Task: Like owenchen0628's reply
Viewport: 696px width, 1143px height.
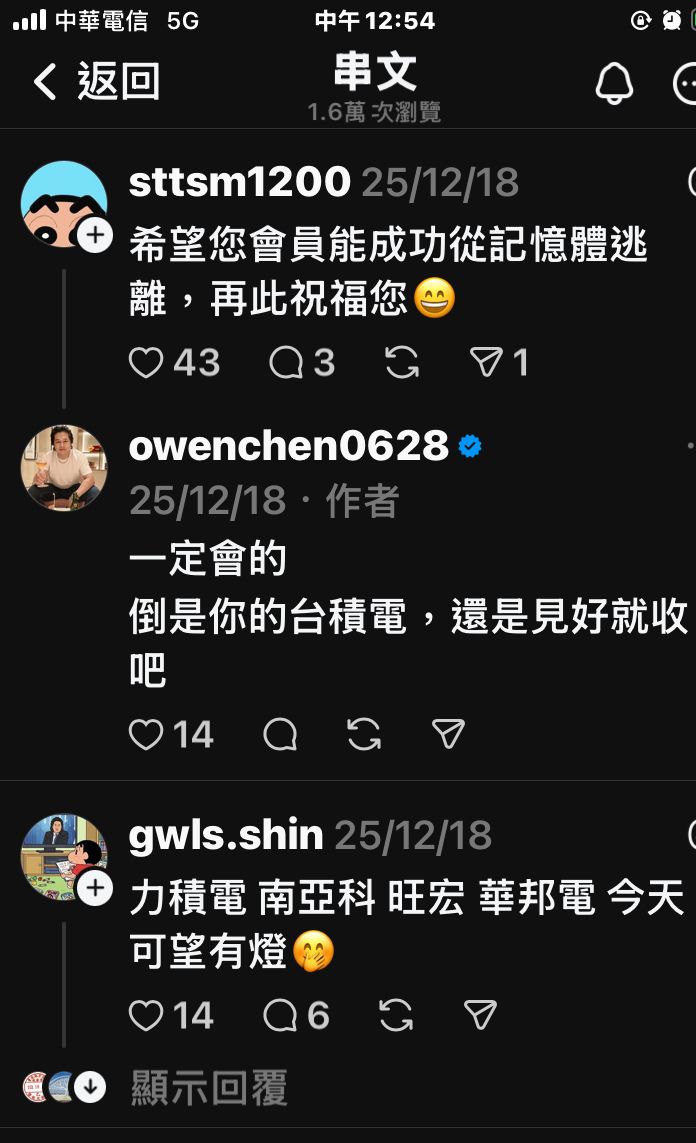Action: coord(146,734)
